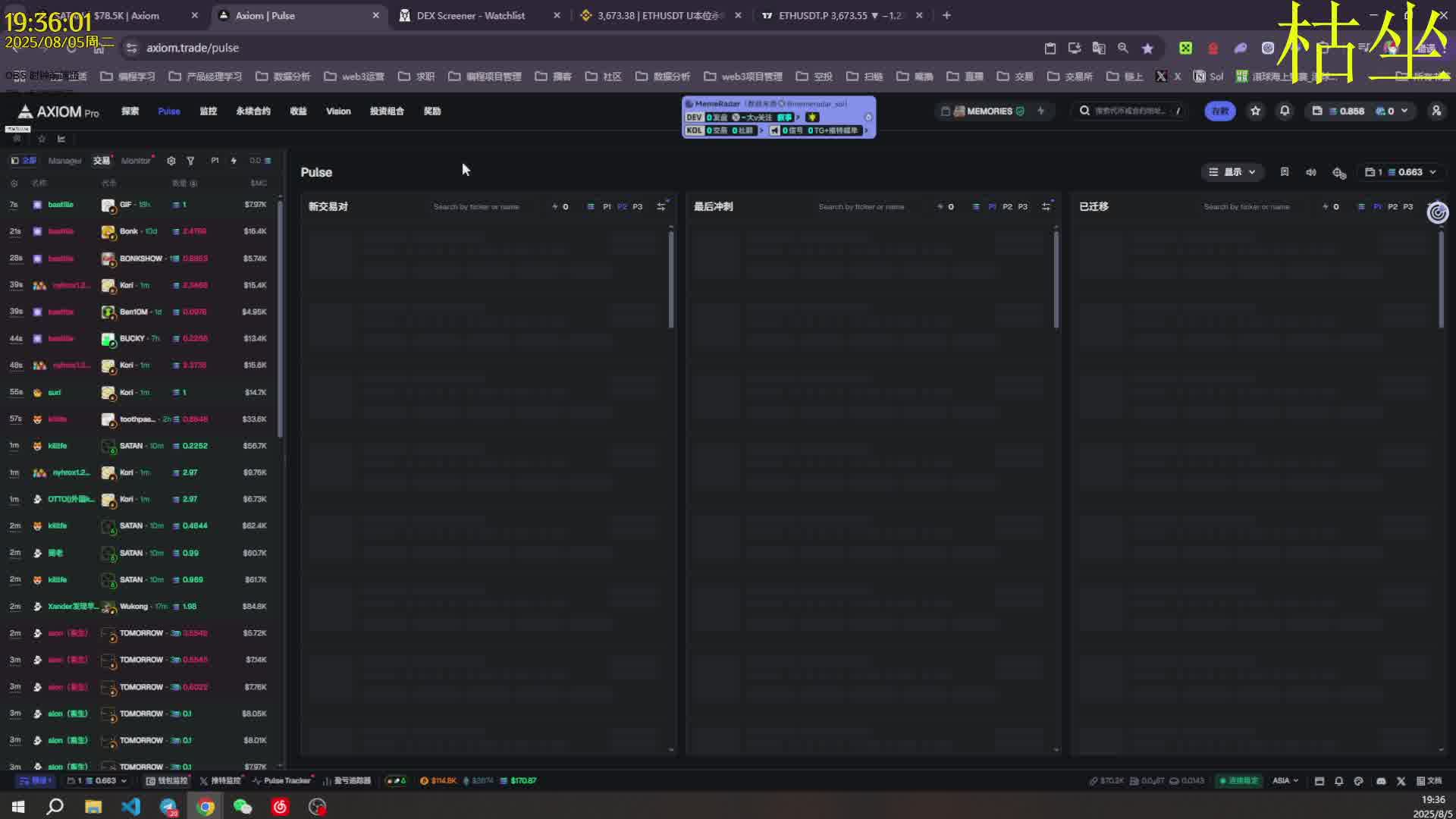Viewport: 1456px width, 819px height.
Task: Select P3 preset in 最后冲刺 column
Action: tap(1023, 207)
